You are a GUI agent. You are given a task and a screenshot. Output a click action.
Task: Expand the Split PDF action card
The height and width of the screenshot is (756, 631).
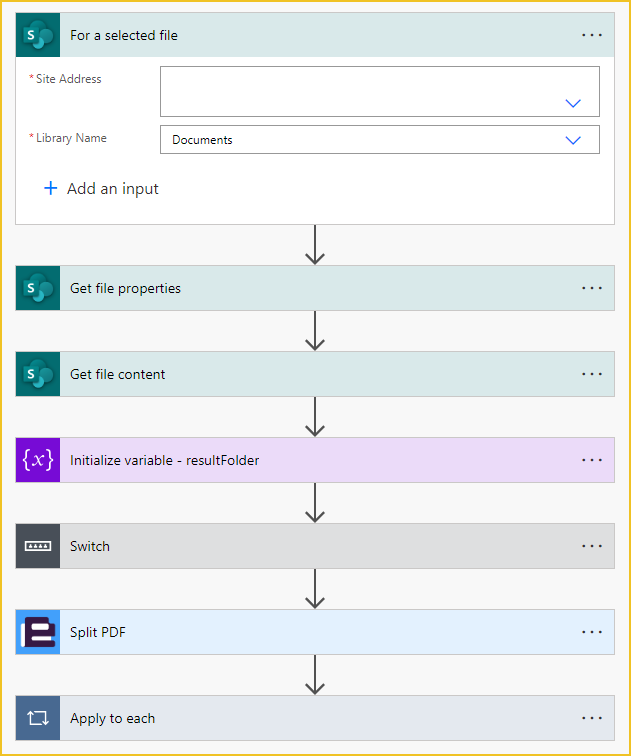coord(315,632)
